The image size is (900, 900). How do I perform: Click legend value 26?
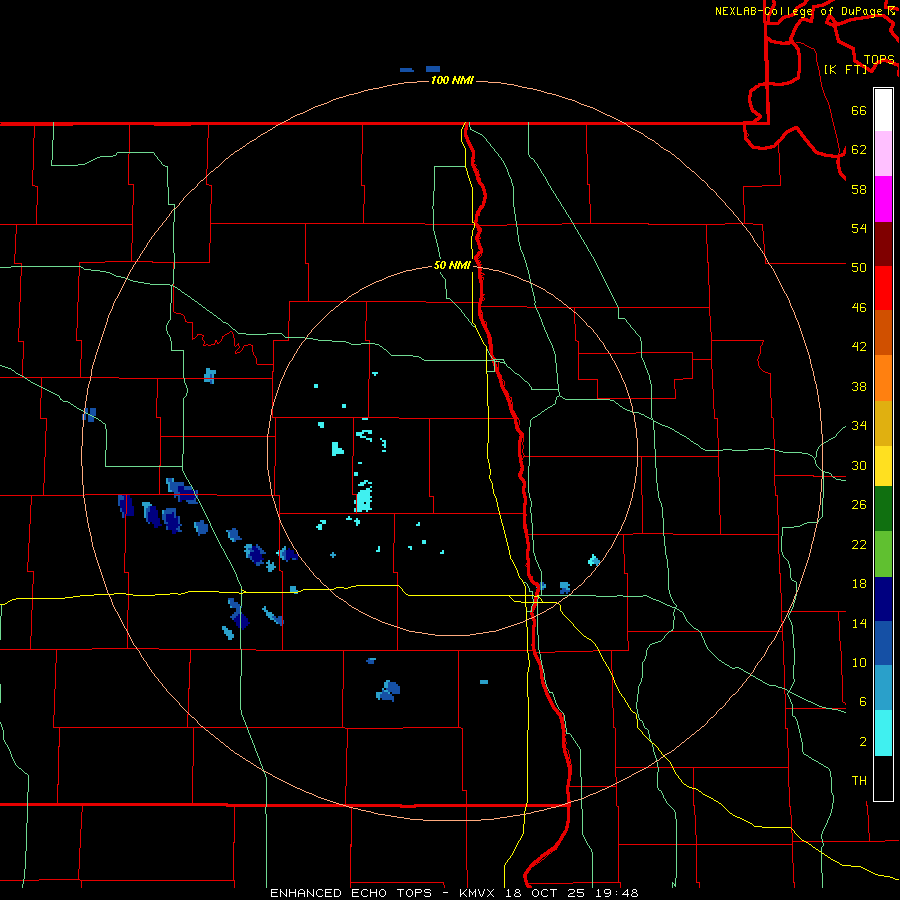coord(859,505)
